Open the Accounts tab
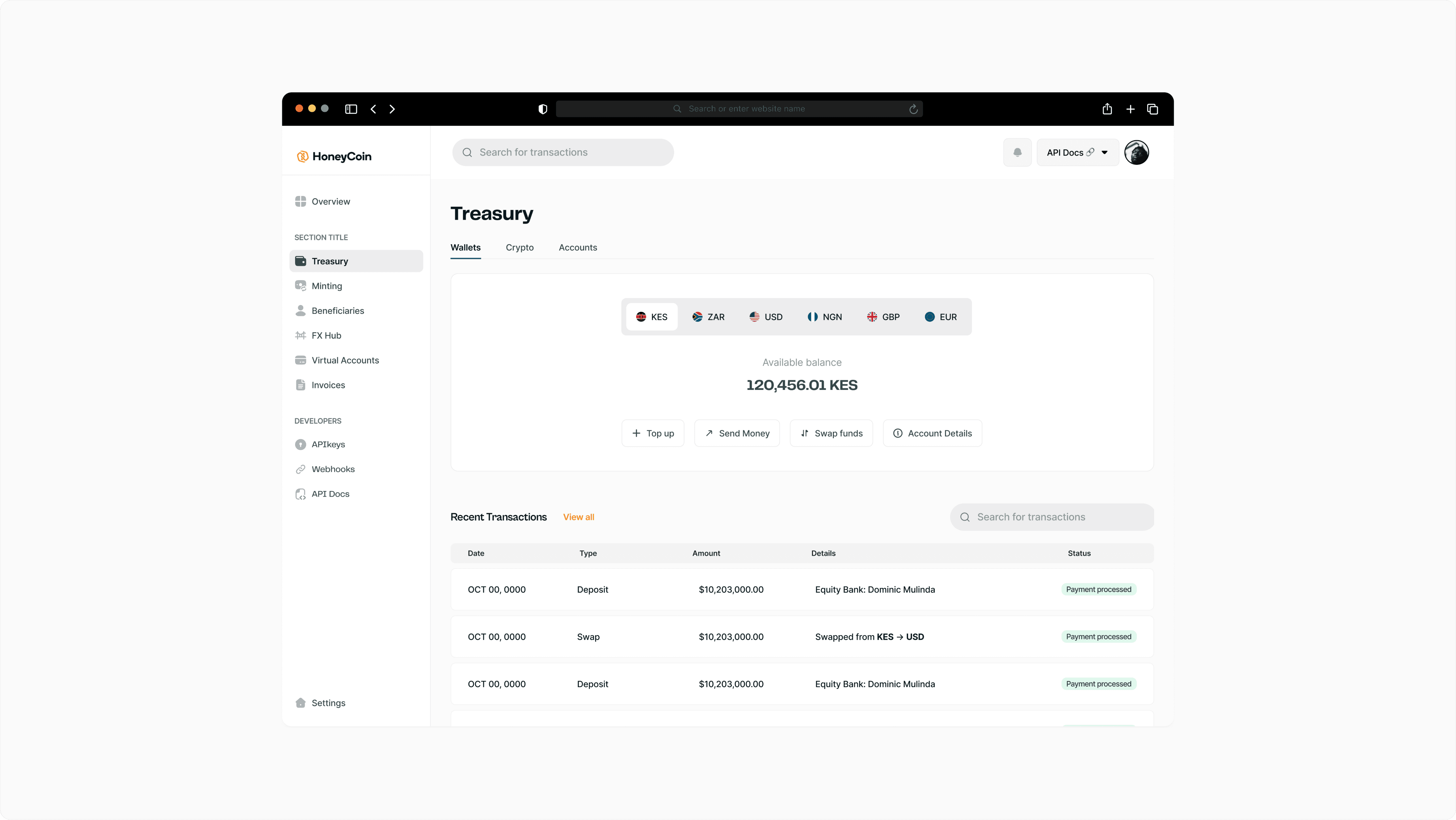Image resolution: width=1456 pixels, height=820 pixels. [578, 247]
